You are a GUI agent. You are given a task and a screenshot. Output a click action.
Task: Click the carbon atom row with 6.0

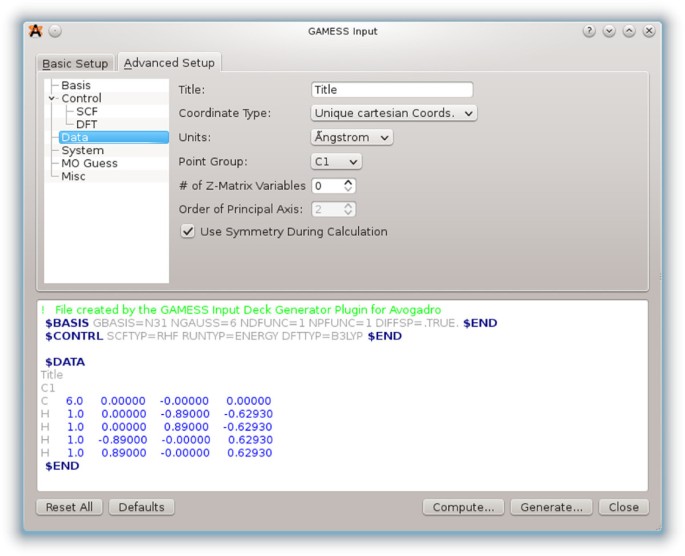click(156, 401)
